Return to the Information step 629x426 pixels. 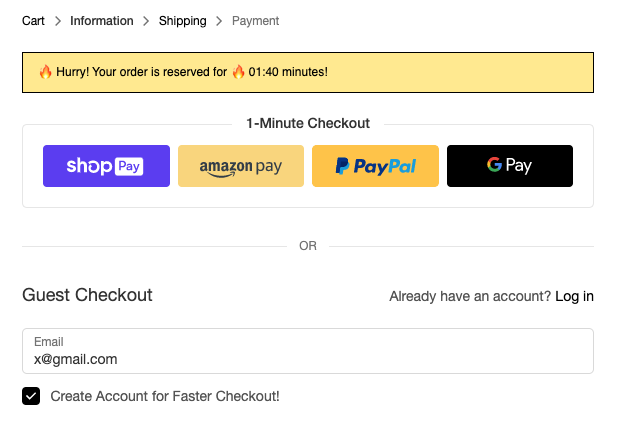pyautogui.click(x=101, y=21)
